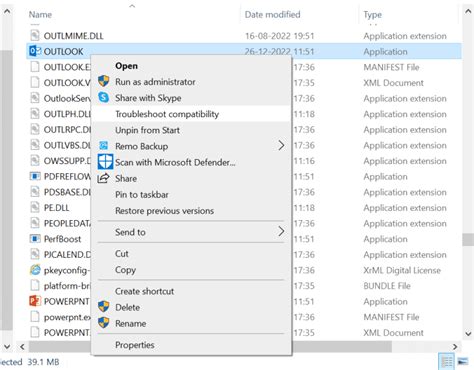Switch to the details view icon in the status bar
The height and width of the screenshot is (370, 474).
point(447,361)
